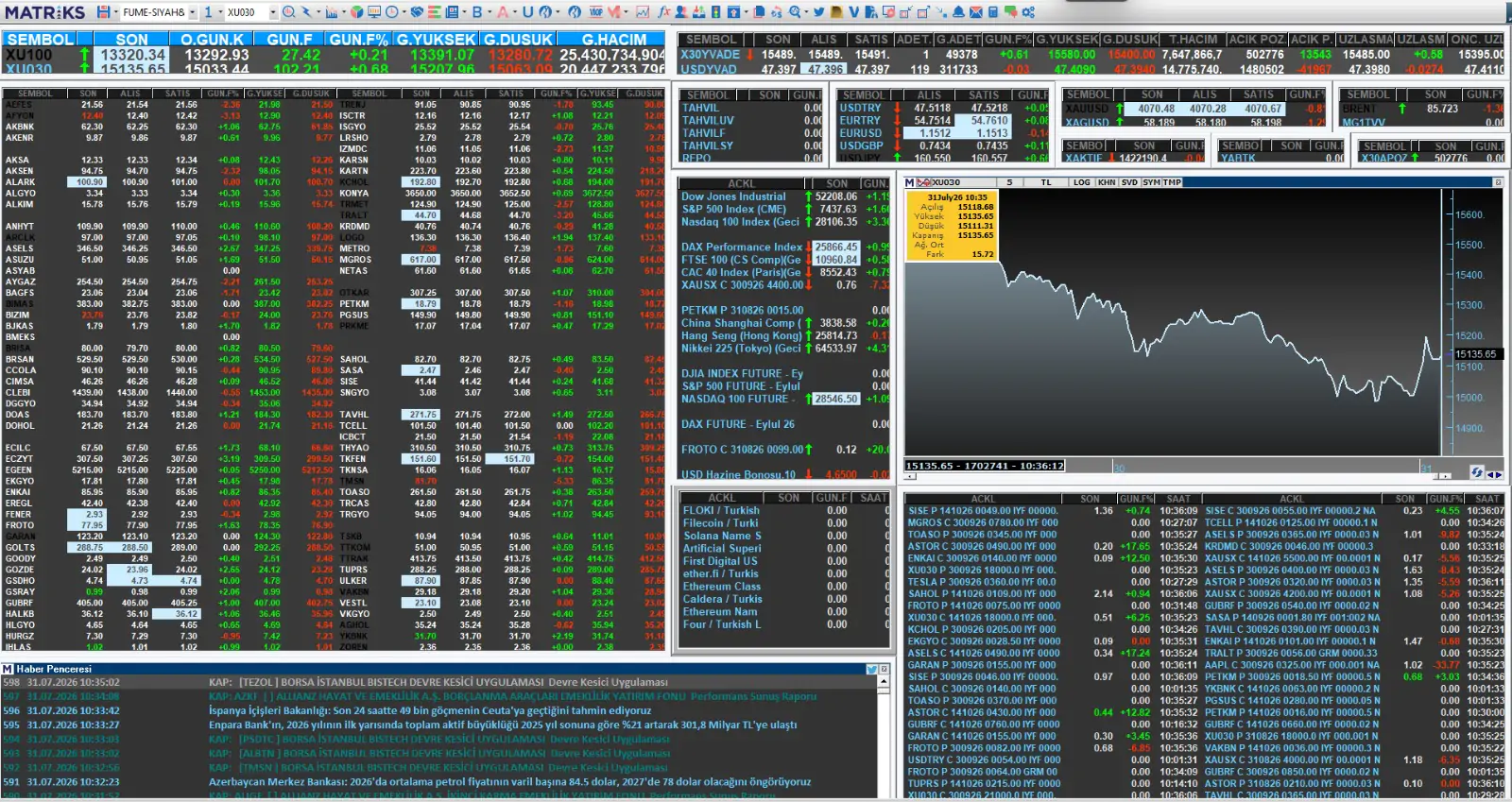Open dropdown arrow beside the B icon
This screenshot has height=802, width=1512.
coord(490,12)
